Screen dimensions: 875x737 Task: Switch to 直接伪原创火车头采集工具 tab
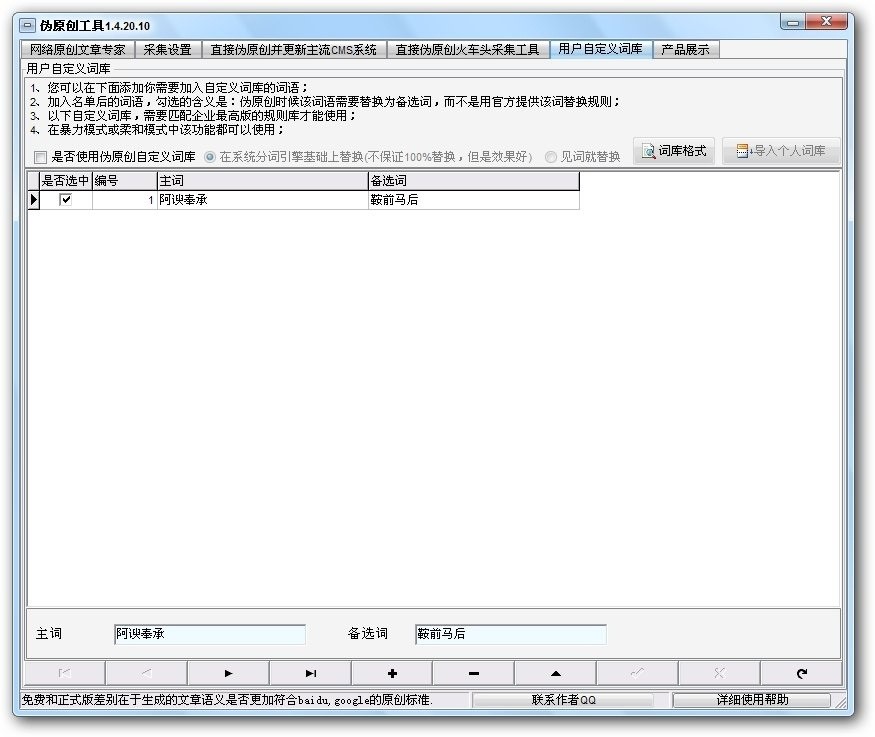pos(467,50)
